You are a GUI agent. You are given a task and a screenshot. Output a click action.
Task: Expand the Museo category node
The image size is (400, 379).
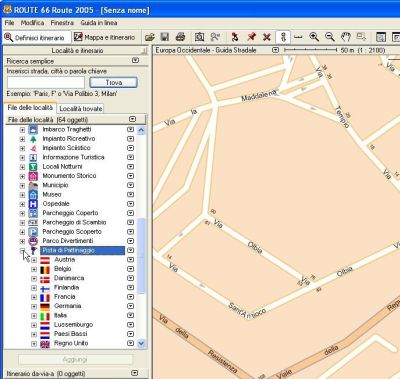[x=22, y=194]
